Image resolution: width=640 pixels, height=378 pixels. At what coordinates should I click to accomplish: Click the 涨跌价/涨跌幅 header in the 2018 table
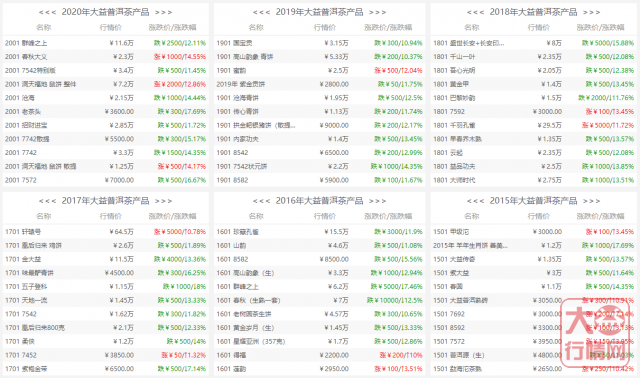click(x=600, y=27)
